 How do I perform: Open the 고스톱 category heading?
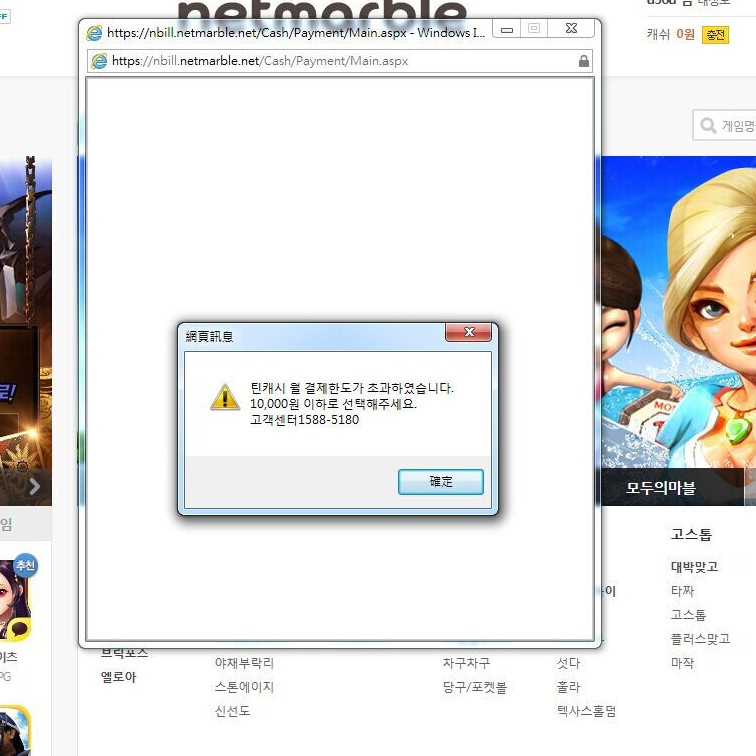(x=691, y=534)
